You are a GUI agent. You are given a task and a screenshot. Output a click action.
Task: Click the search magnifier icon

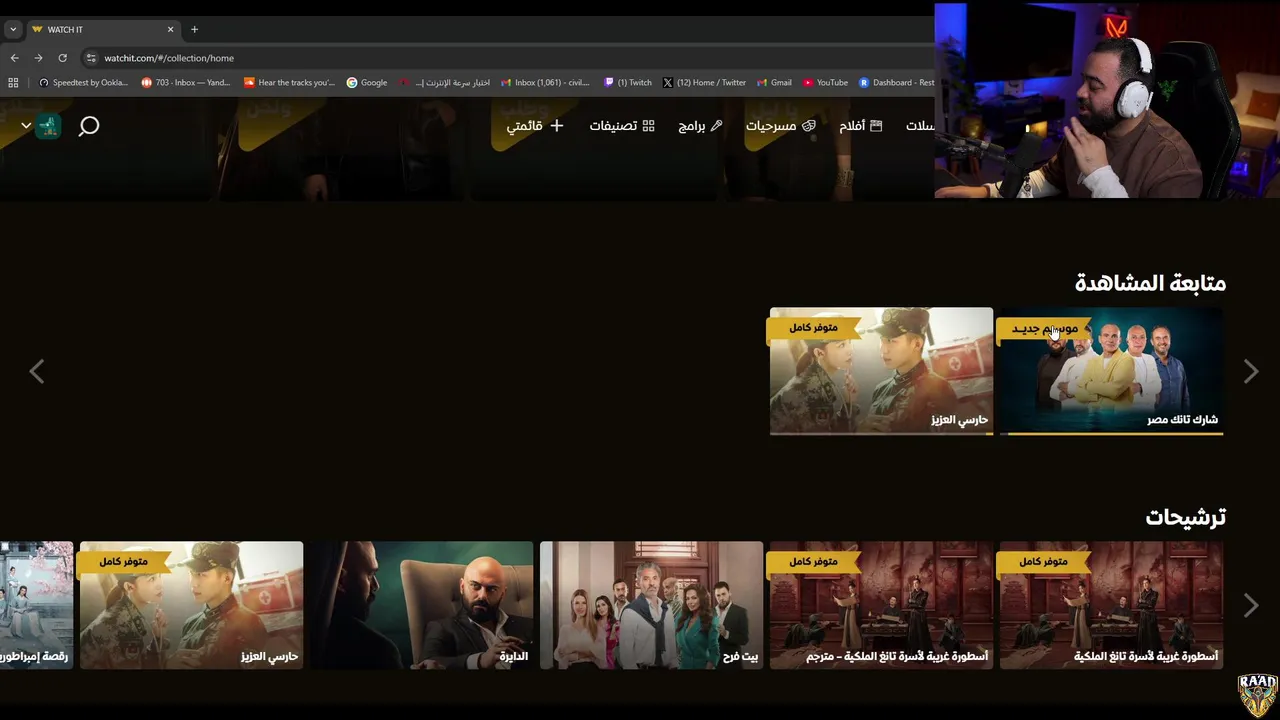tap(89, 126)
